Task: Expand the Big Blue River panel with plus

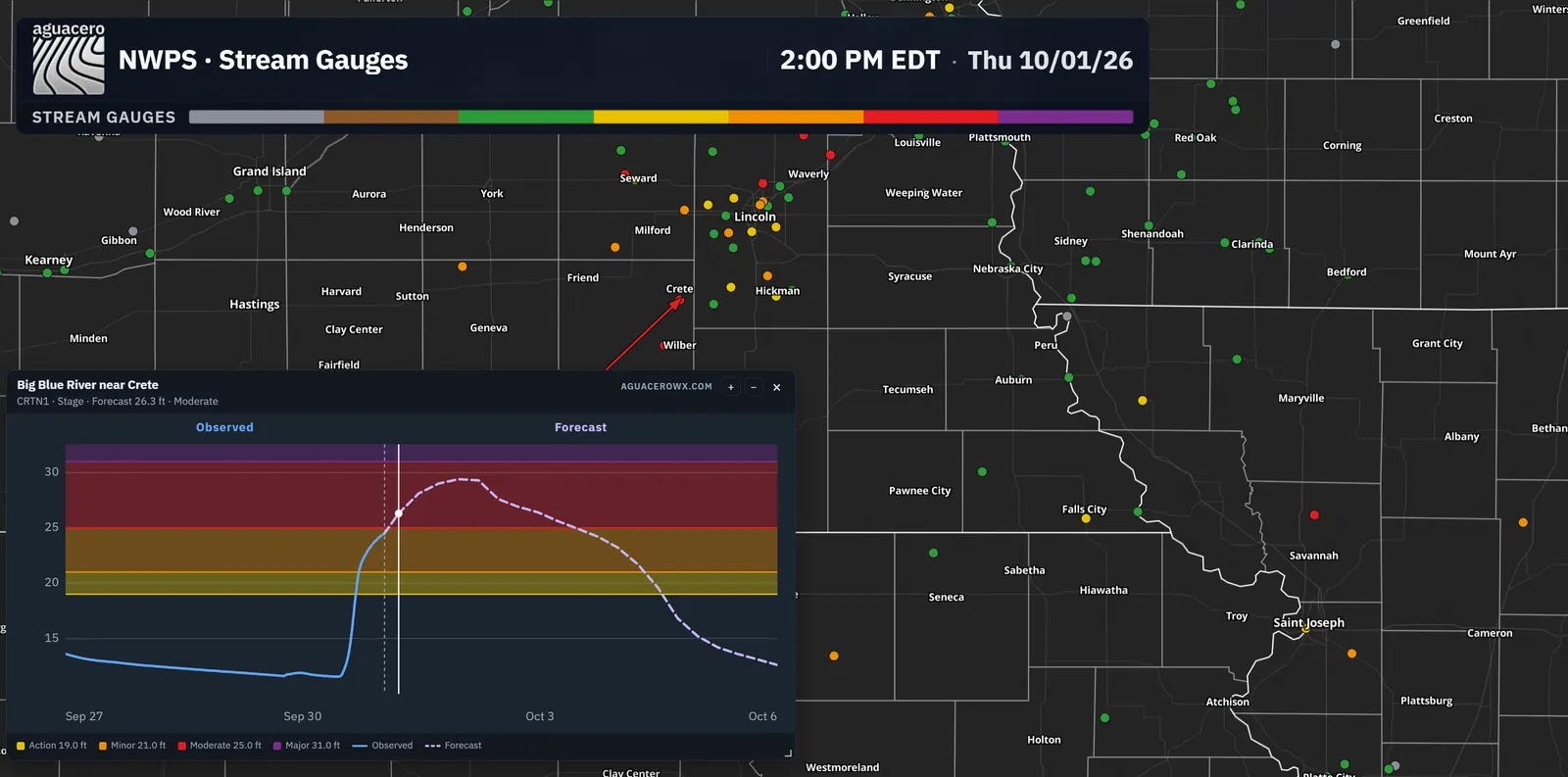Action: click(x=731, y=387)
